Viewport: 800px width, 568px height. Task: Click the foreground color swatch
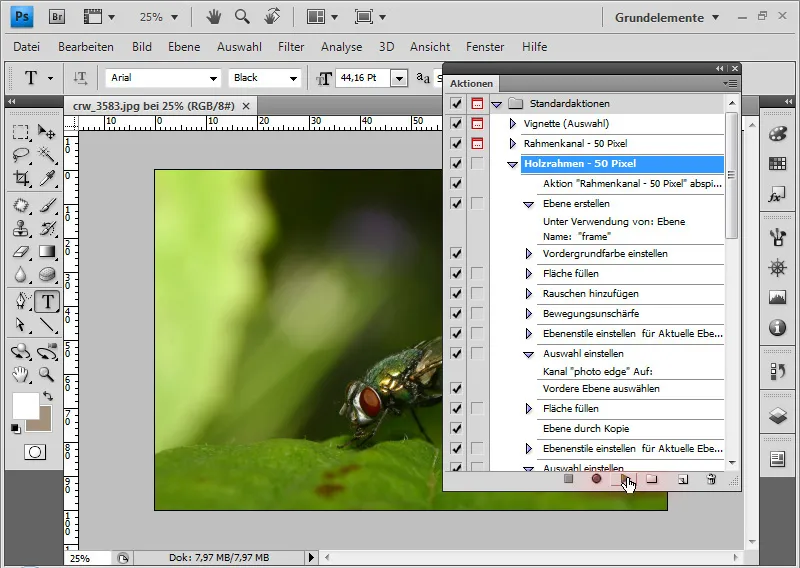(25, 406)
